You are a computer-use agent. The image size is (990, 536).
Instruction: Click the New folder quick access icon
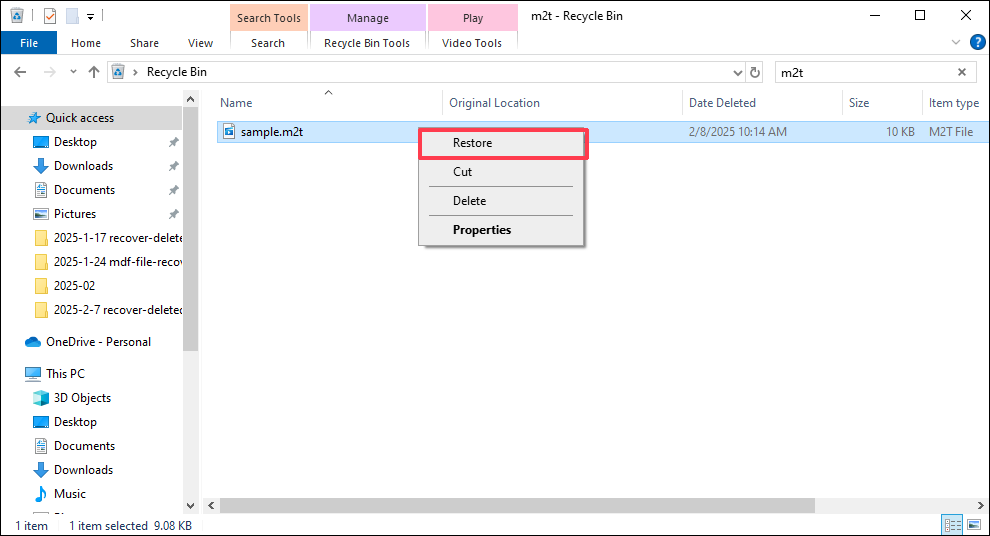point(73,16)
